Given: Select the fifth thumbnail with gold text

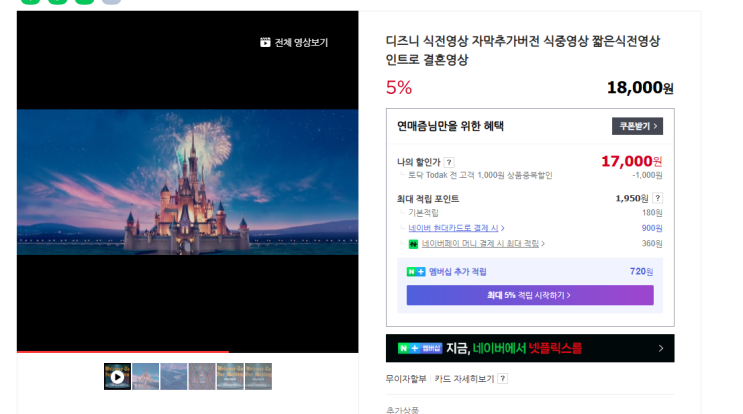Looking at the screenshot, I should click(x=230, y=377).
